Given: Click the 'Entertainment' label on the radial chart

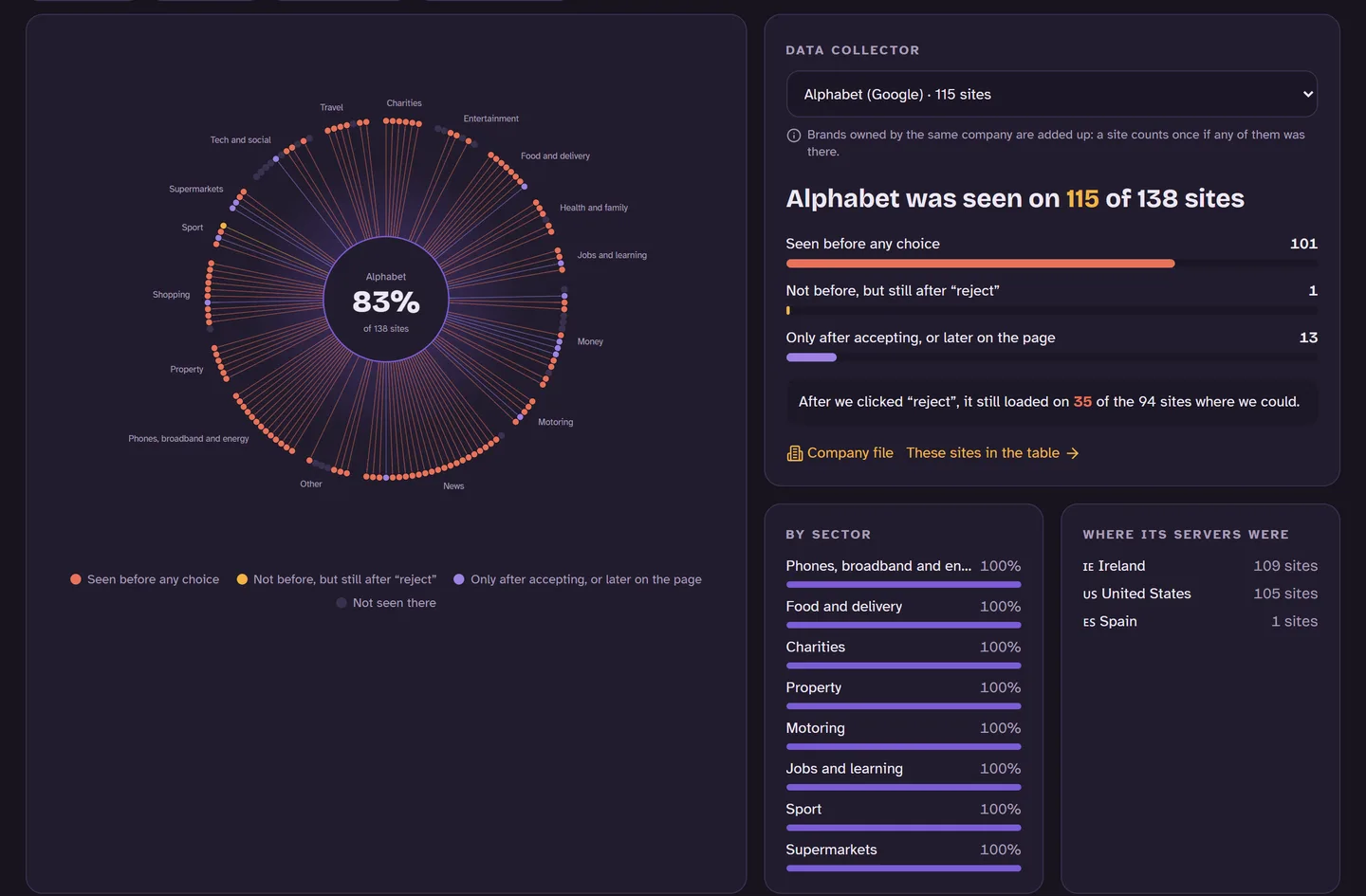Looking at the screenshot, I should tap(491, 119).
